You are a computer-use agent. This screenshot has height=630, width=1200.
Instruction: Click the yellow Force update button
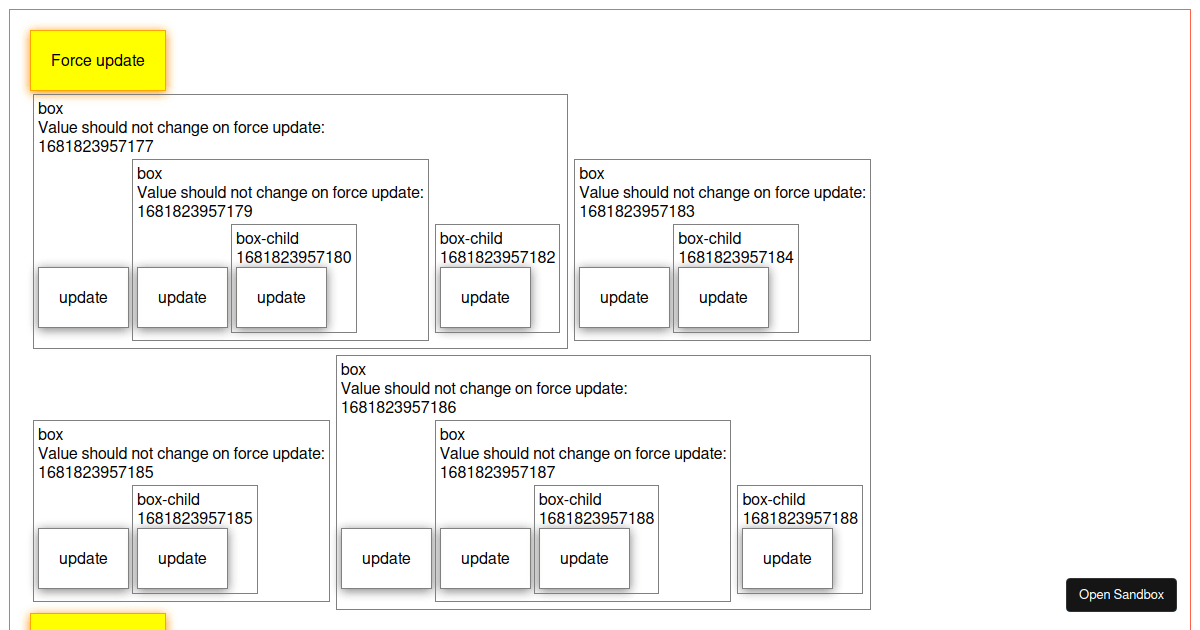coord(97,60)
